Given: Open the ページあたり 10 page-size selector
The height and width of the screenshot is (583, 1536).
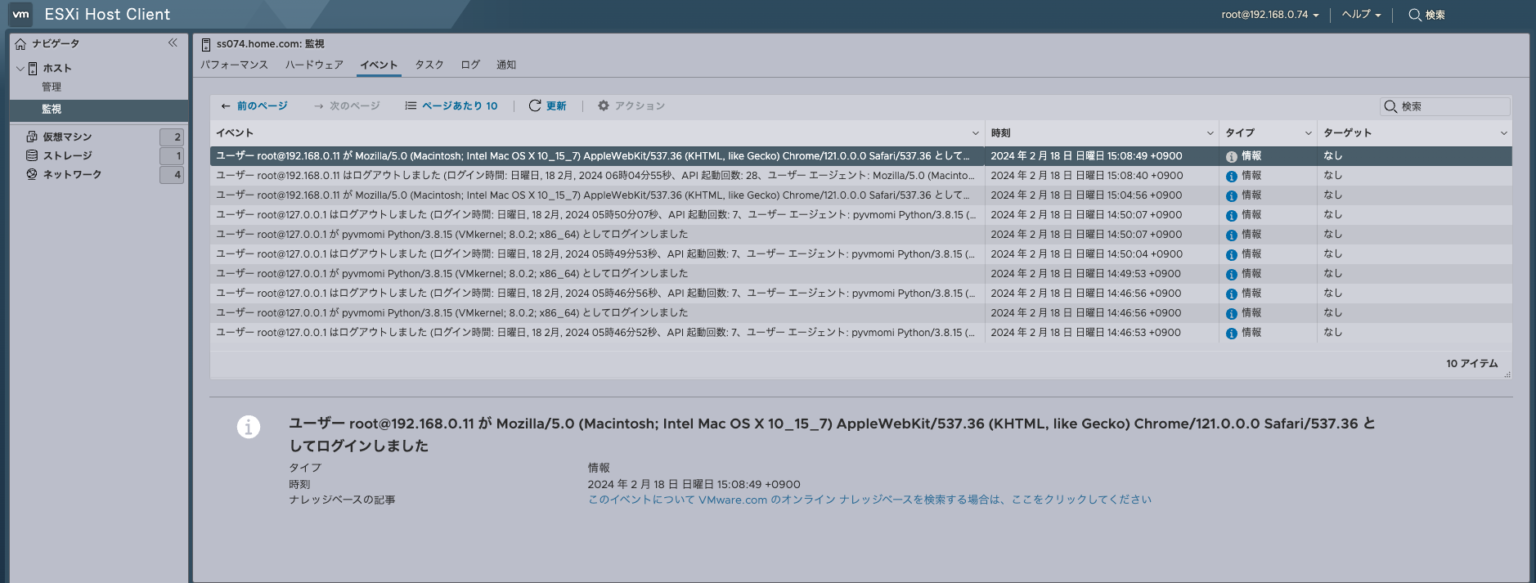Looking at the screenshot, I should 451,105.
